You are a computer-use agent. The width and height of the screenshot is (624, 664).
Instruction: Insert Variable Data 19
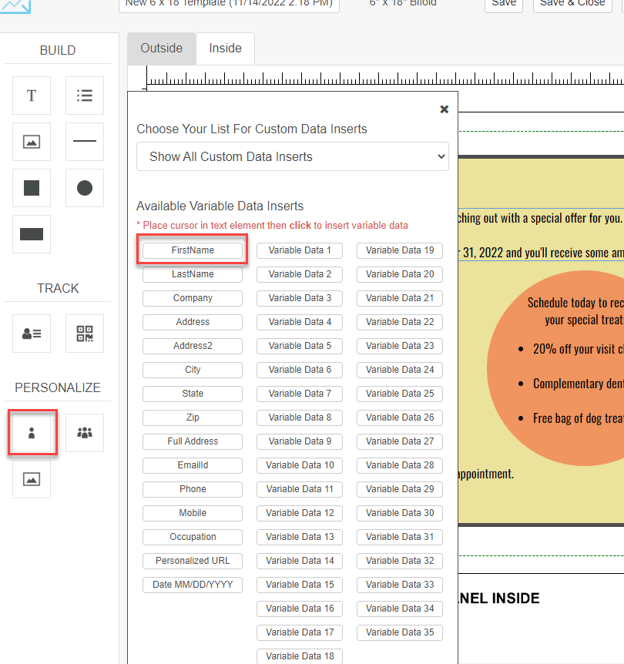[x=400, y=250]
